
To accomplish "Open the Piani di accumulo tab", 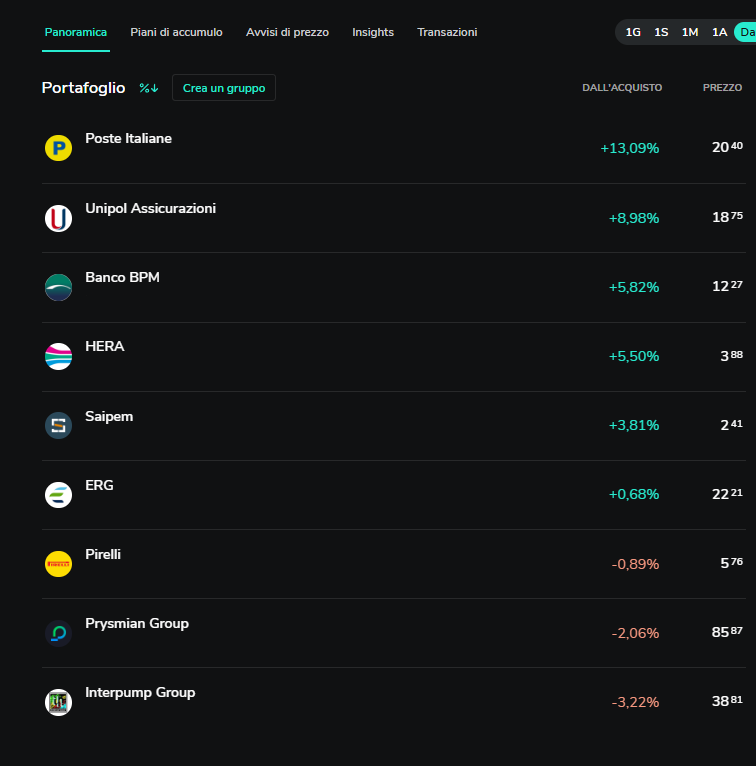I will click(x=176, y=32).
